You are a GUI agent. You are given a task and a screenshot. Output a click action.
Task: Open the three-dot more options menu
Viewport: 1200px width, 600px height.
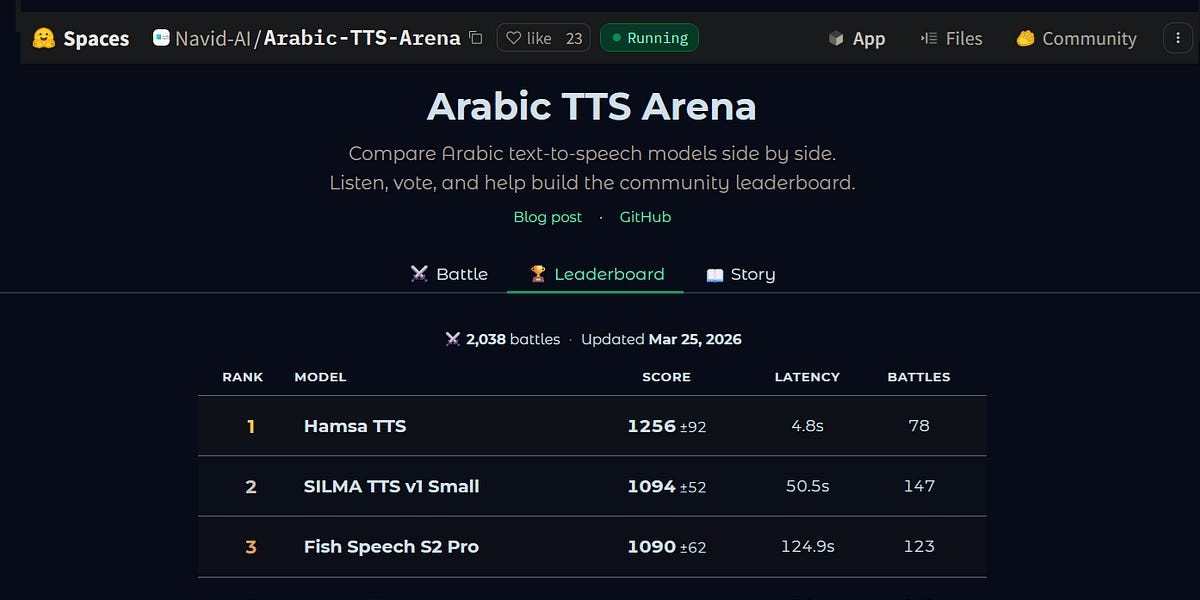[x=1178, y=38]
